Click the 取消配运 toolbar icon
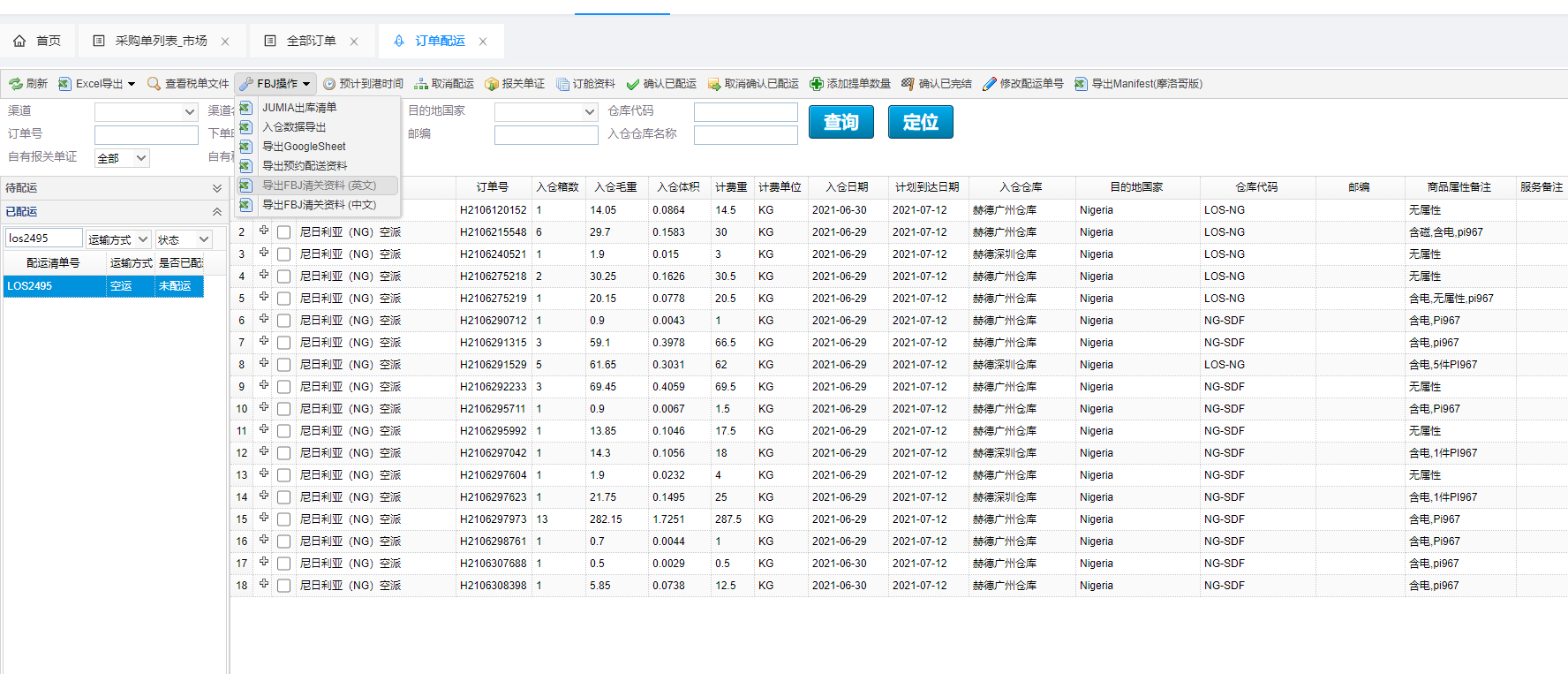This screenshot has width=1568, height=674. (x=421, y=84)
